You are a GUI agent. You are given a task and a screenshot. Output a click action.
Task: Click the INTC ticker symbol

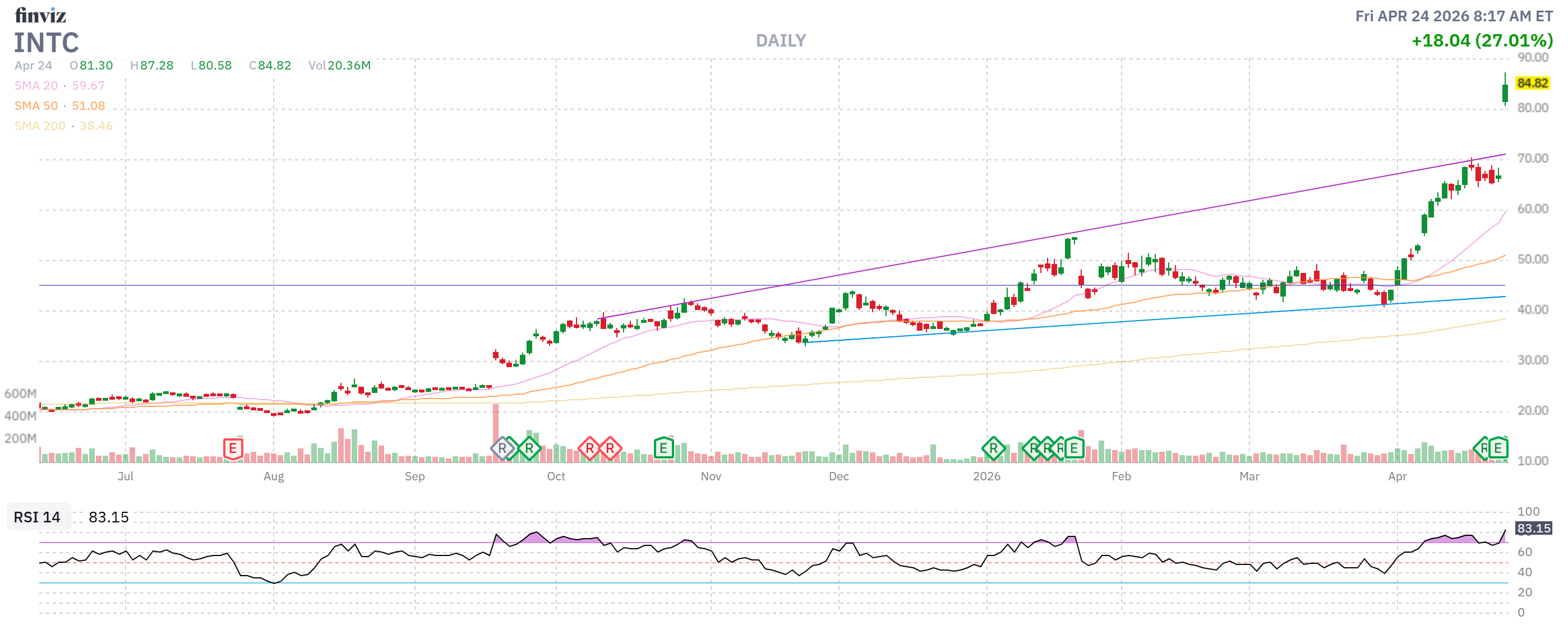46,43
